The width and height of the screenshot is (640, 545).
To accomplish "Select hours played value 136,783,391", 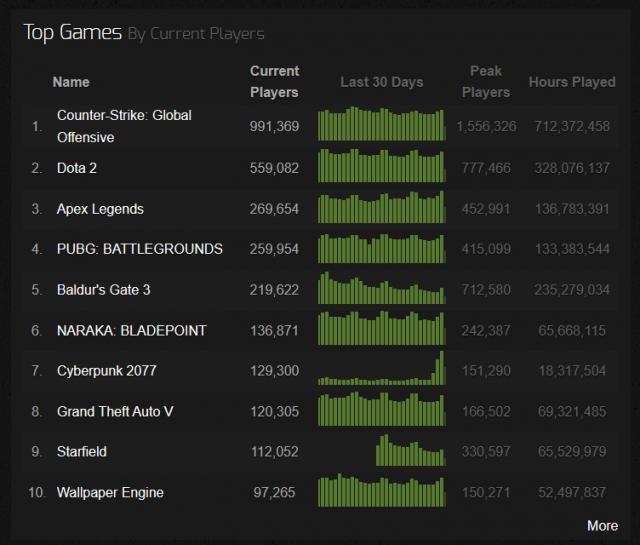I will pyautogui.click(x=572, y=209).
